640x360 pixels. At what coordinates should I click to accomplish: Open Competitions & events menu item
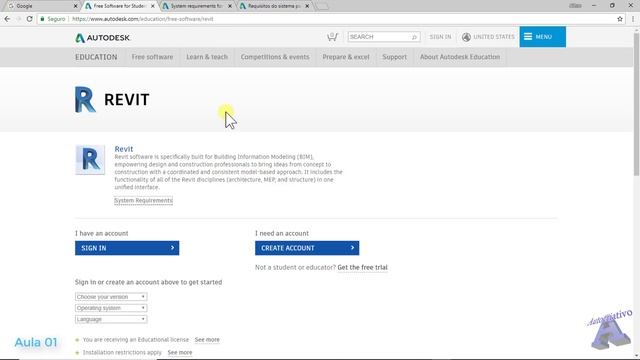pos(275,57)
